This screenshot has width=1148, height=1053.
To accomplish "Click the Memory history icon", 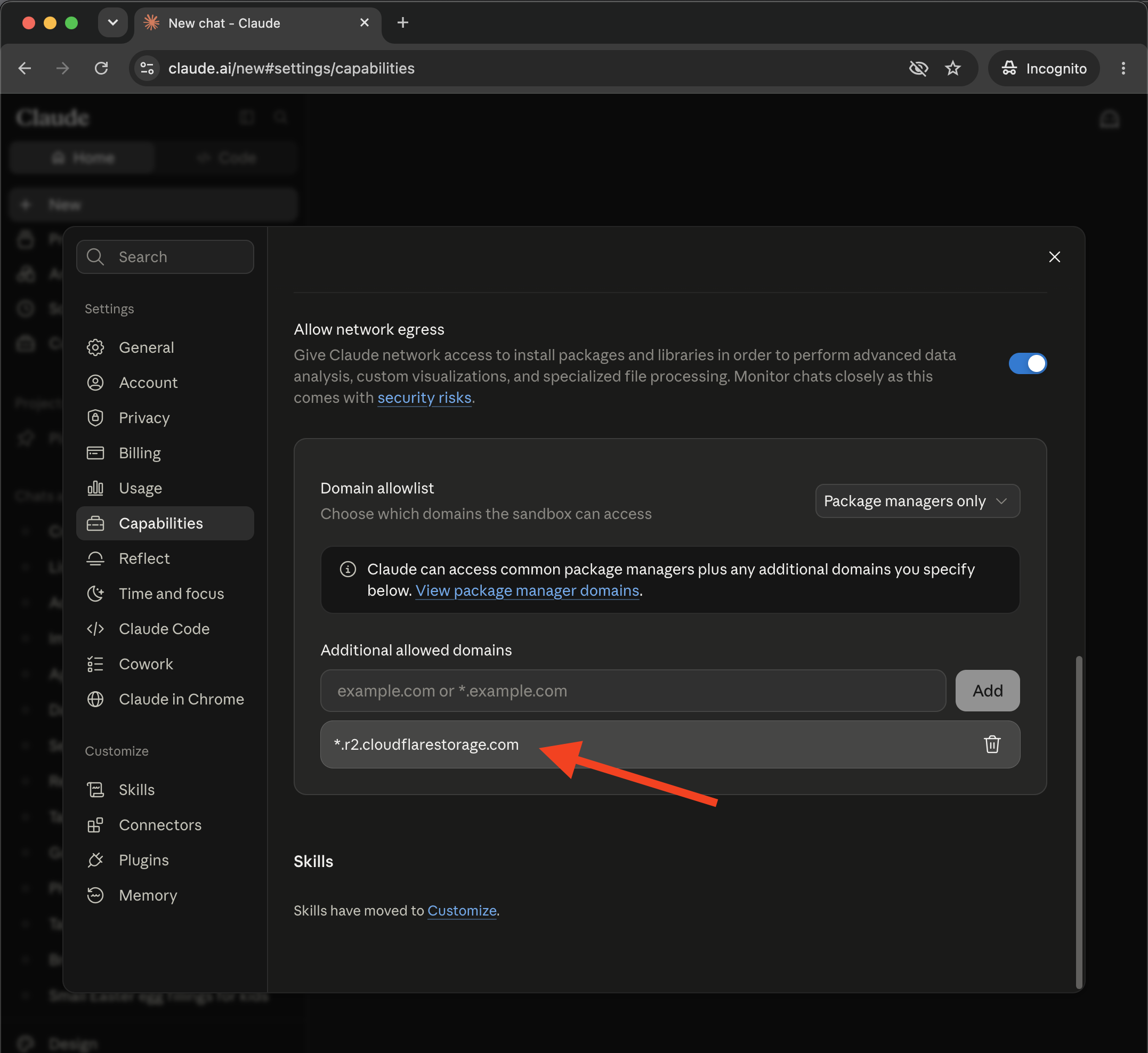I will [95, 895].
